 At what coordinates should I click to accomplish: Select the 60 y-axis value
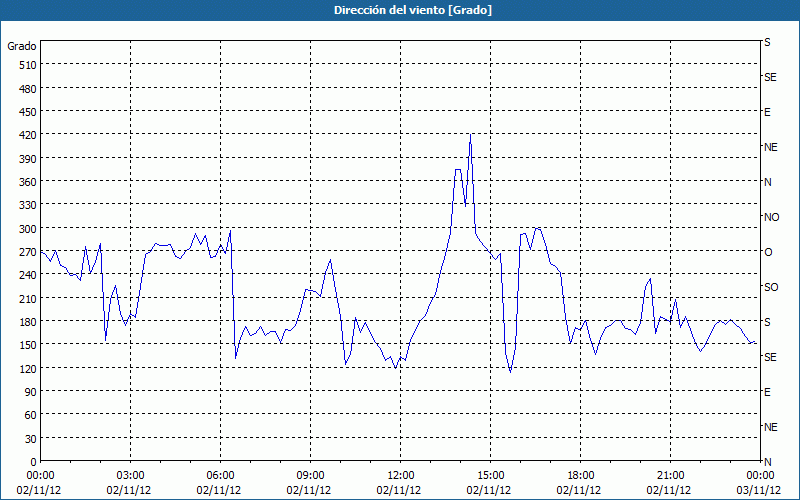tap(31, 415)
